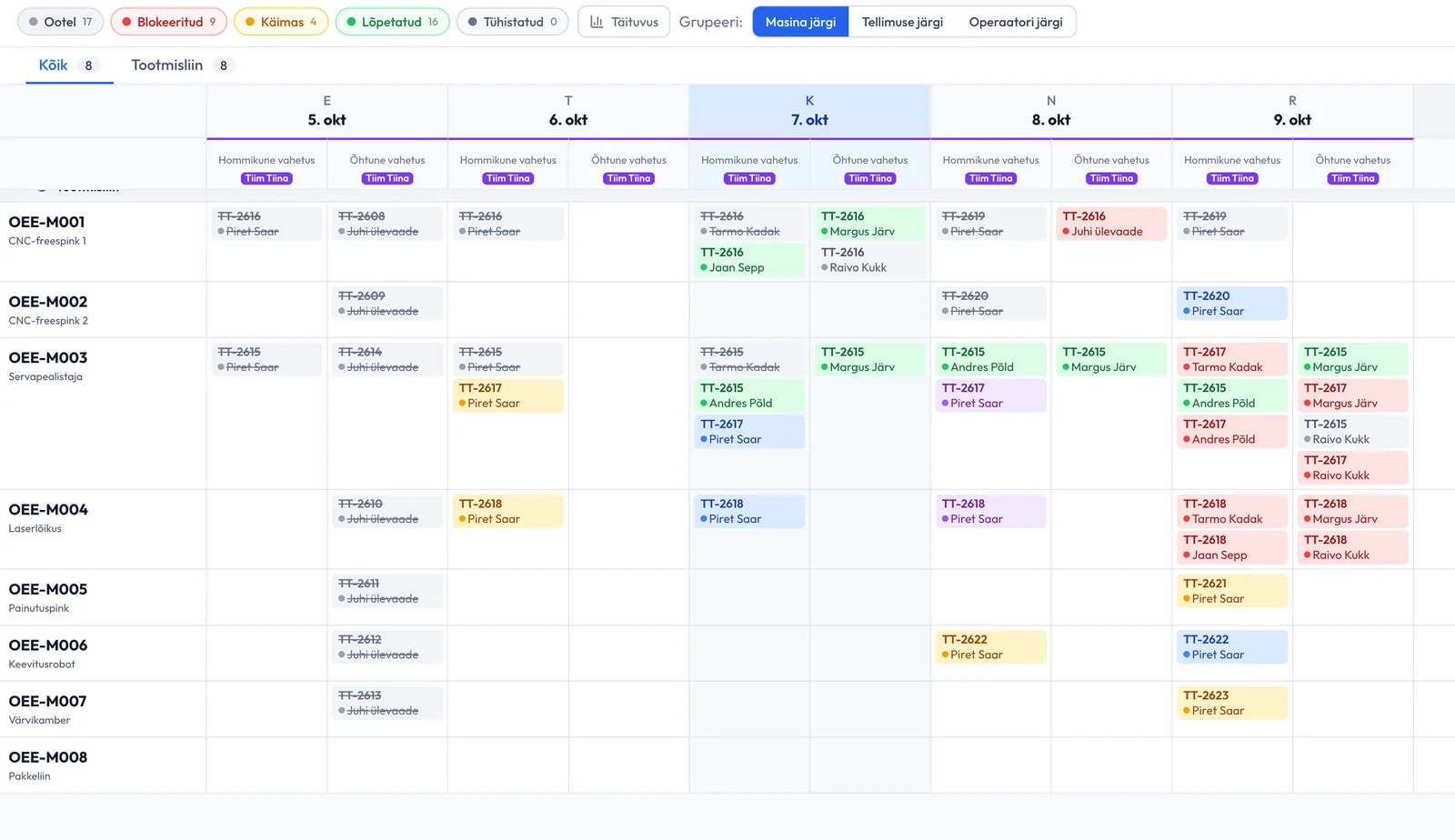Open machine OEE-M004 Laserlõikus

click(103, 529)
